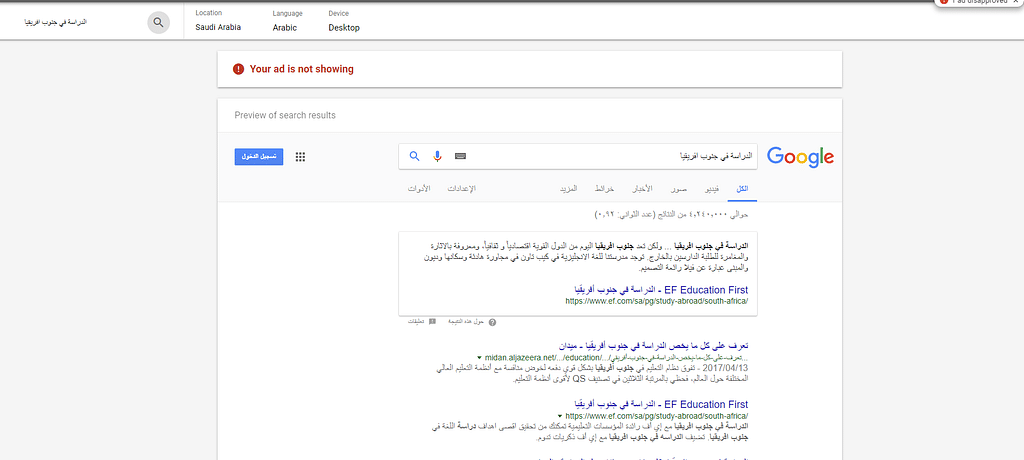Open the Language selector showing Arabic

[285, 21]
